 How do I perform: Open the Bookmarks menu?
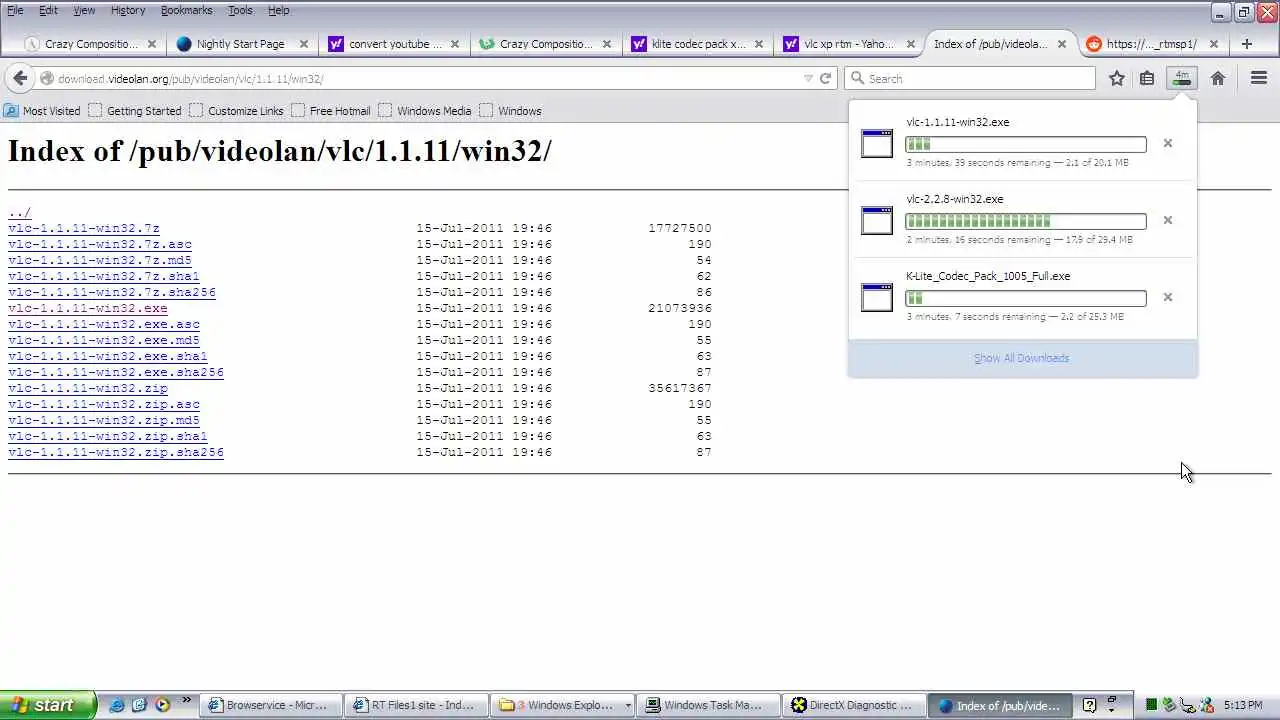pos(186,10)
